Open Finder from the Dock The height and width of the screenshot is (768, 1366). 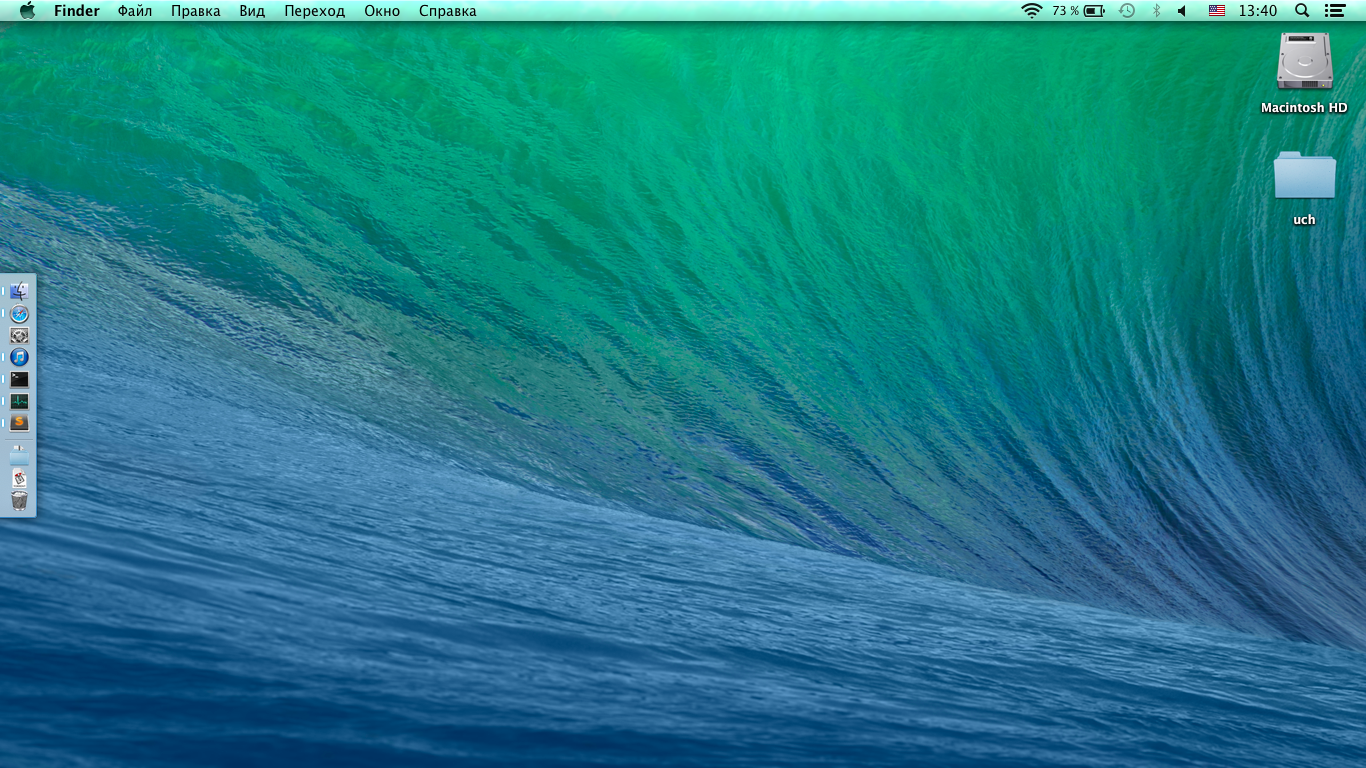(19, 291)
